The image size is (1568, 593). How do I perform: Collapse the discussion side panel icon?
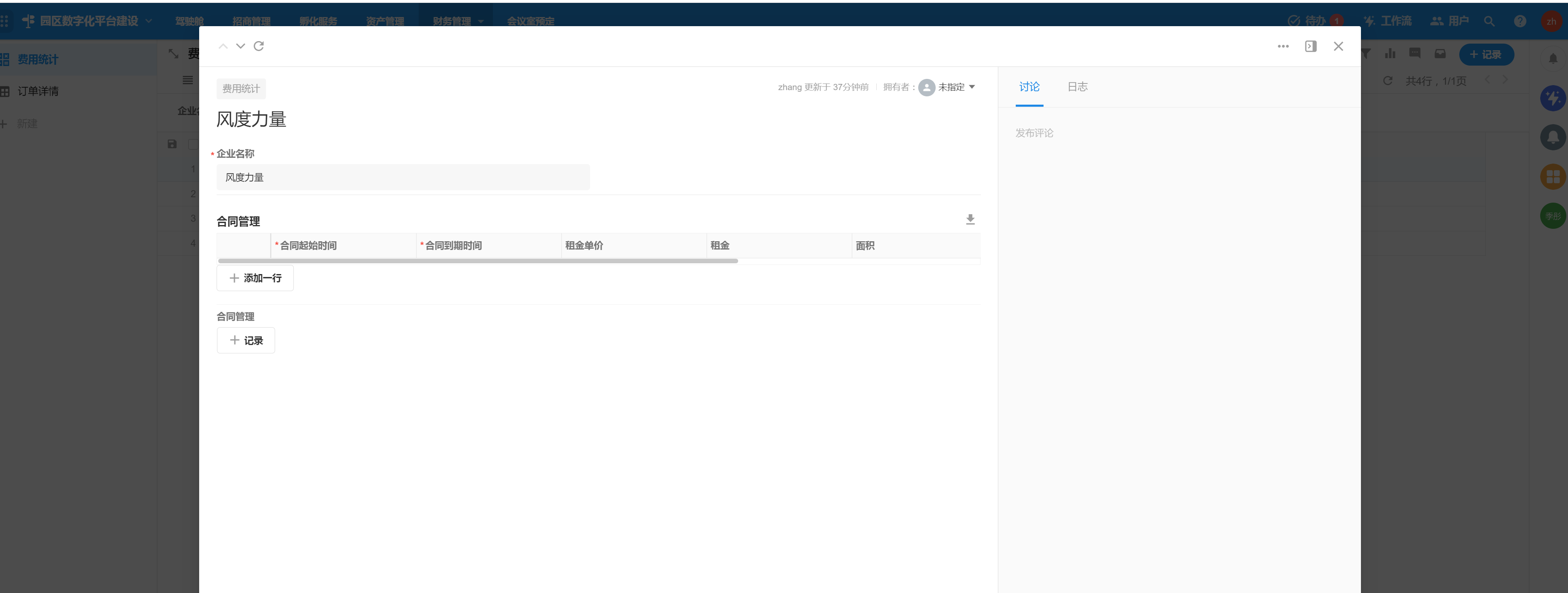(x=1310, y=47)
